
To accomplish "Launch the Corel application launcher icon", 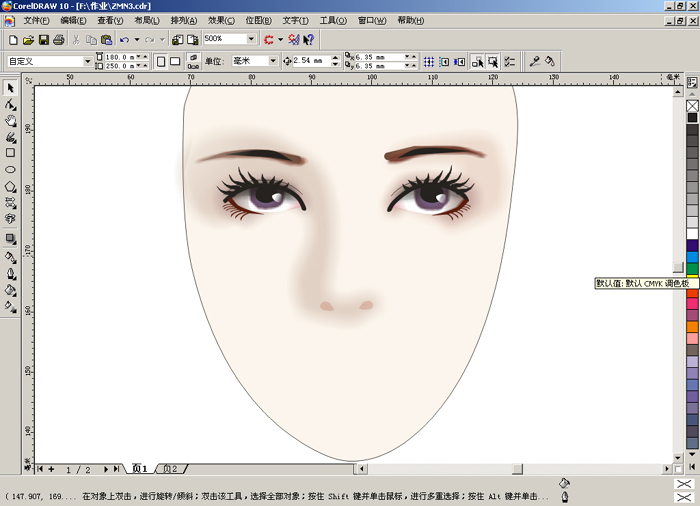I will click(268, 40).
